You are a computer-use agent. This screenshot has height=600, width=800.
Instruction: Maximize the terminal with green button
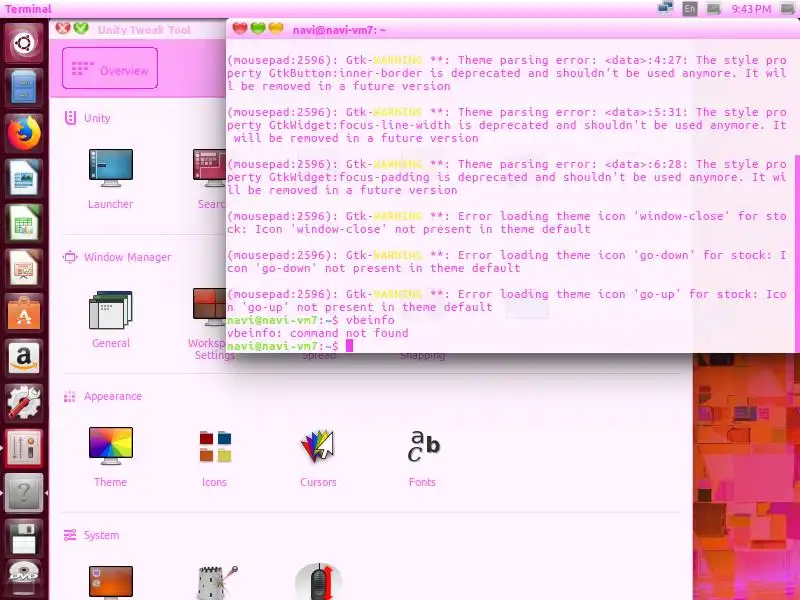(x=258, y=28)
